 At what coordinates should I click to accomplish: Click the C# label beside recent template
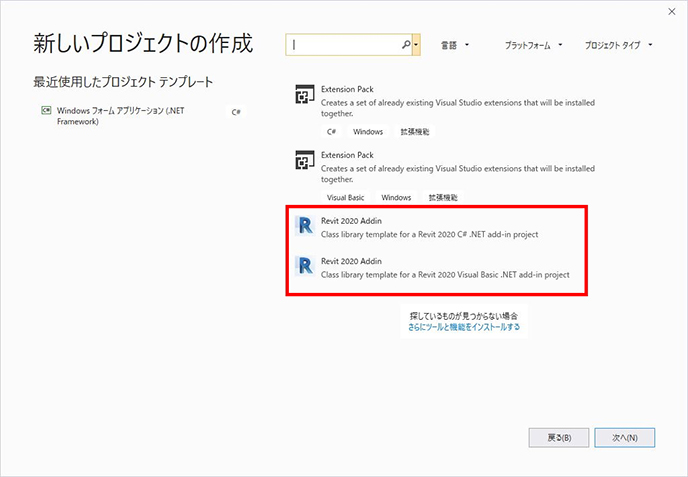(x=236, y=112)
